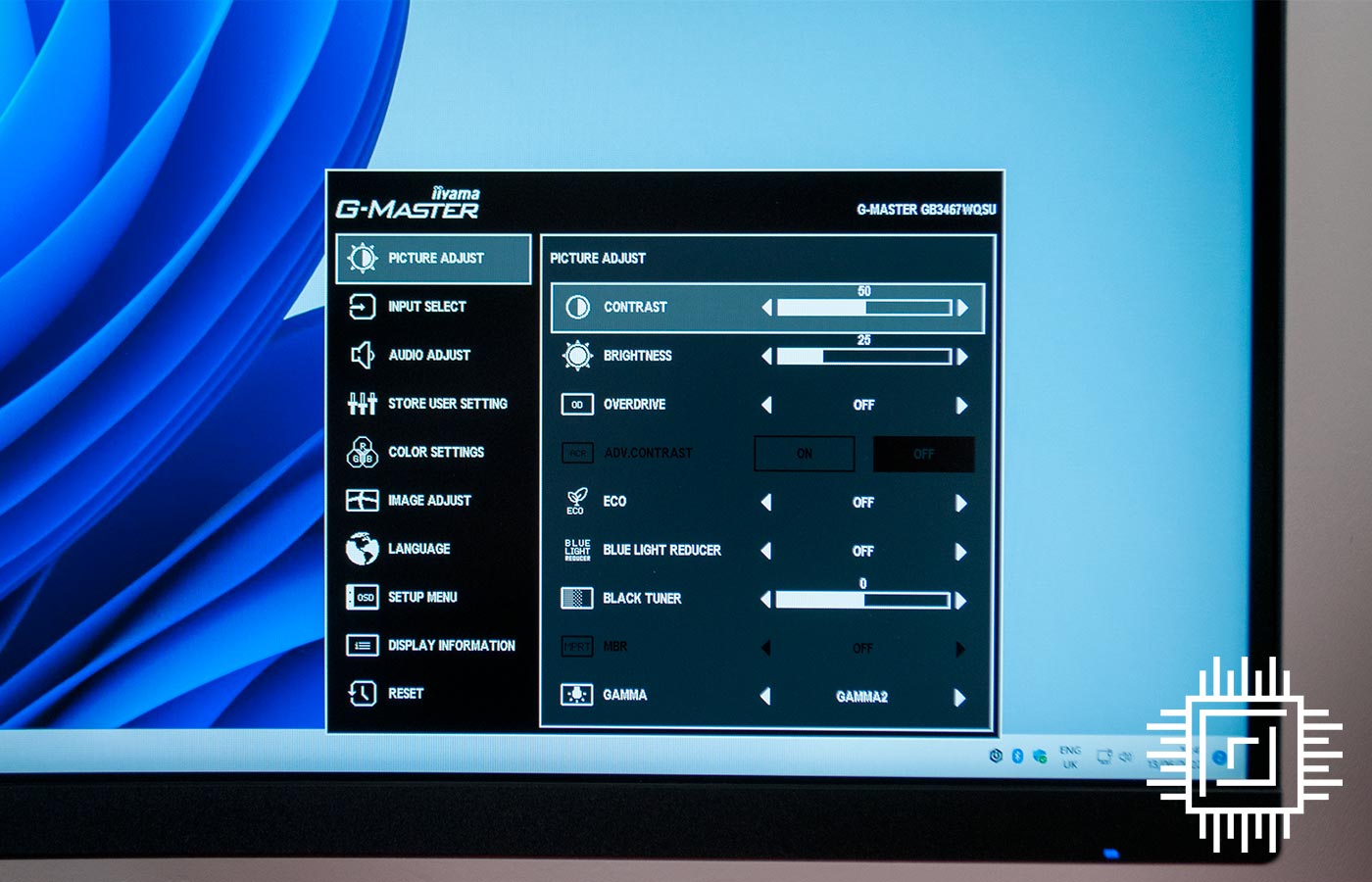This screenshot has height=882, width=1372.
Task: Click the CONTRAST row label
Action: tap(635, 307)
